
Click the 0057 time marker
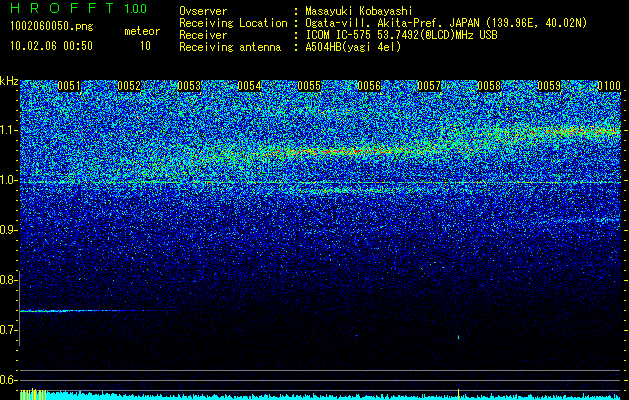coord(429,86)
